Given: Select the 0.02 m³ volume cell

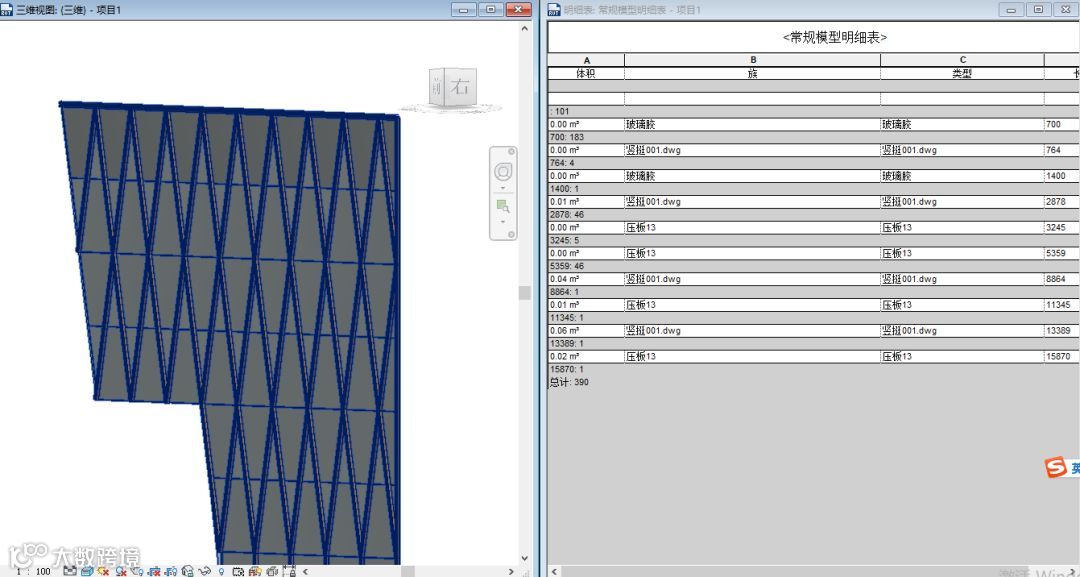Looking at the screenshot, I should click(587, 357).
